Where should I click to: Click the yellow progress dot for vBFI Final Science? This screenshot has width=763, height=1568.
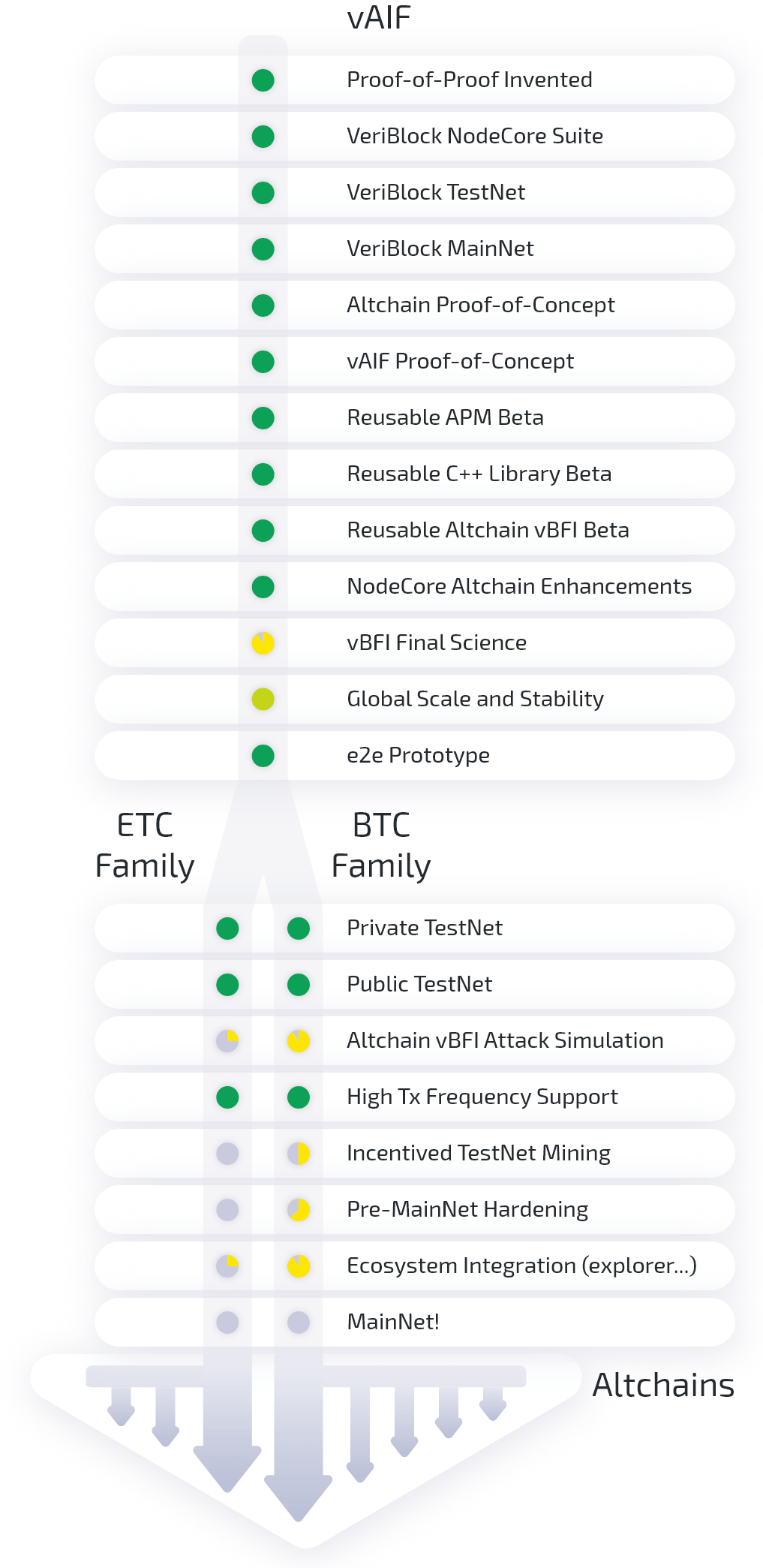pyautogui.click(x=263, y=643)
